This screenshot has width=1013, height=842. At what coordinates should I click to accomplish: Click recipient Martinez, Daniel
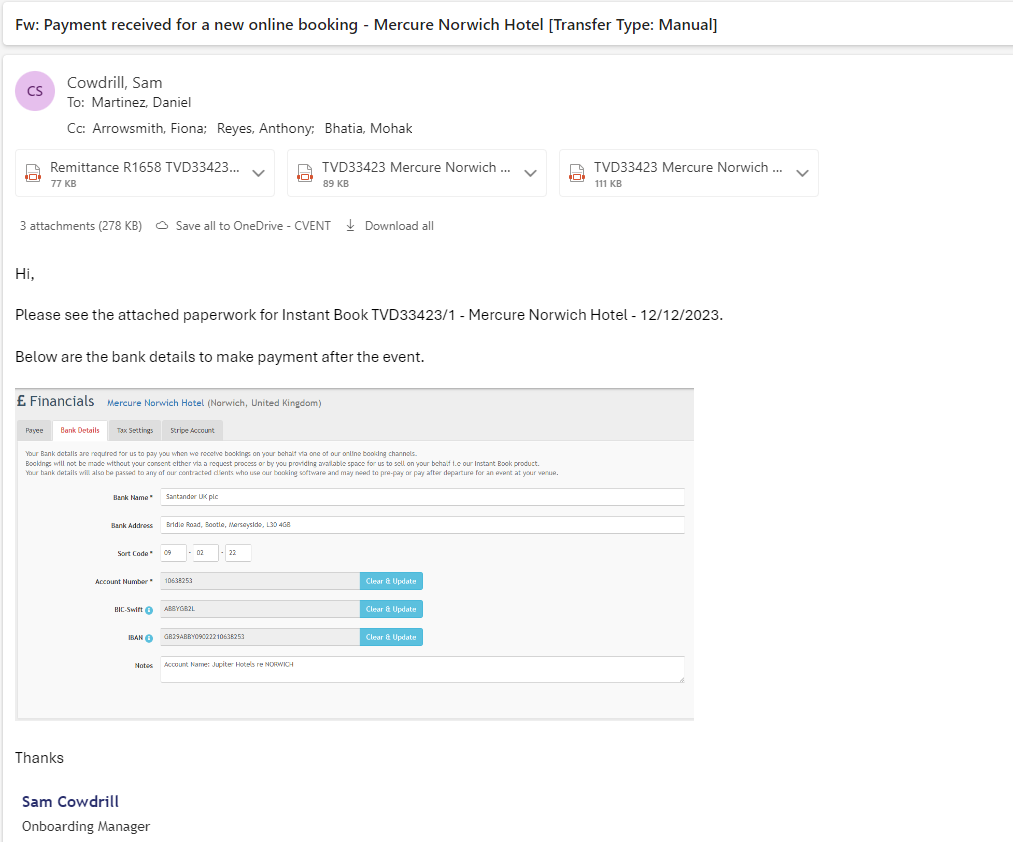tap(141, 102)
